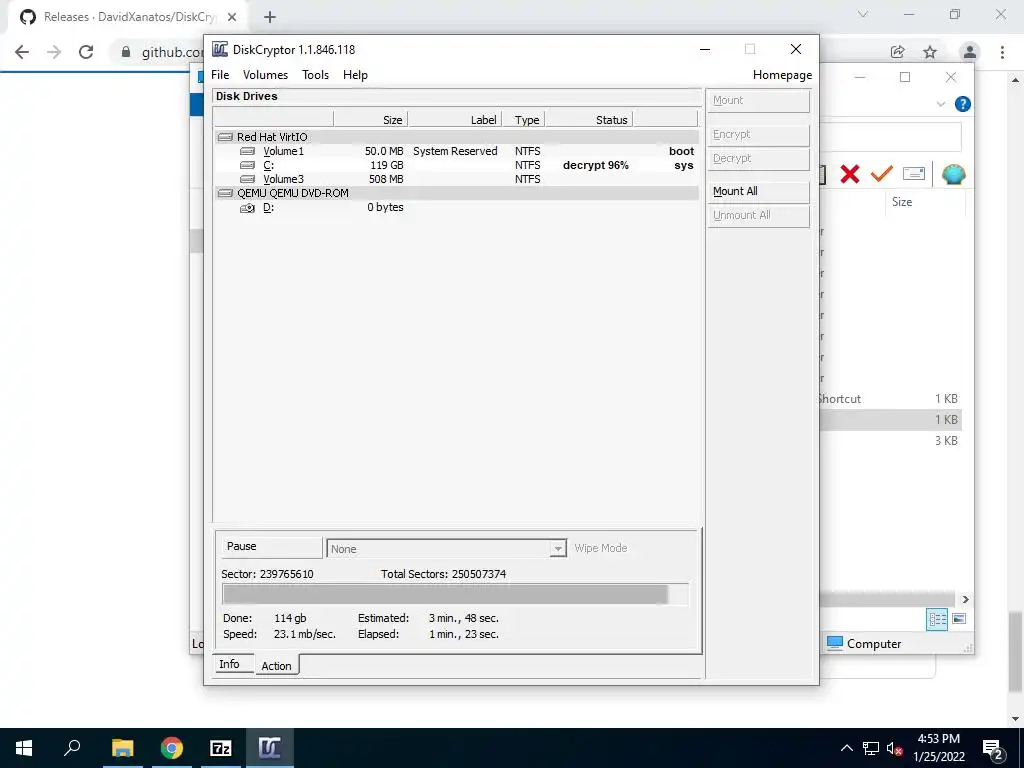Open the Volumes menu
The height and width of the screenshot is (768, 1024).
(x=265, y=74)
